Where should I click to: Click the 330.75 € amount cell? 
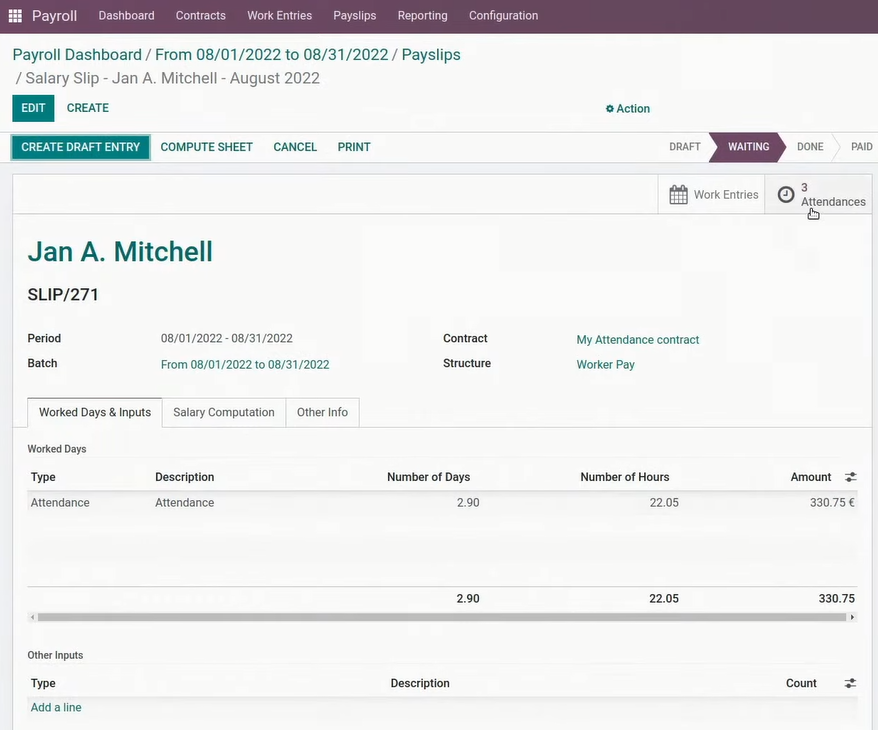pyautogui.click(x=832, y=503)
